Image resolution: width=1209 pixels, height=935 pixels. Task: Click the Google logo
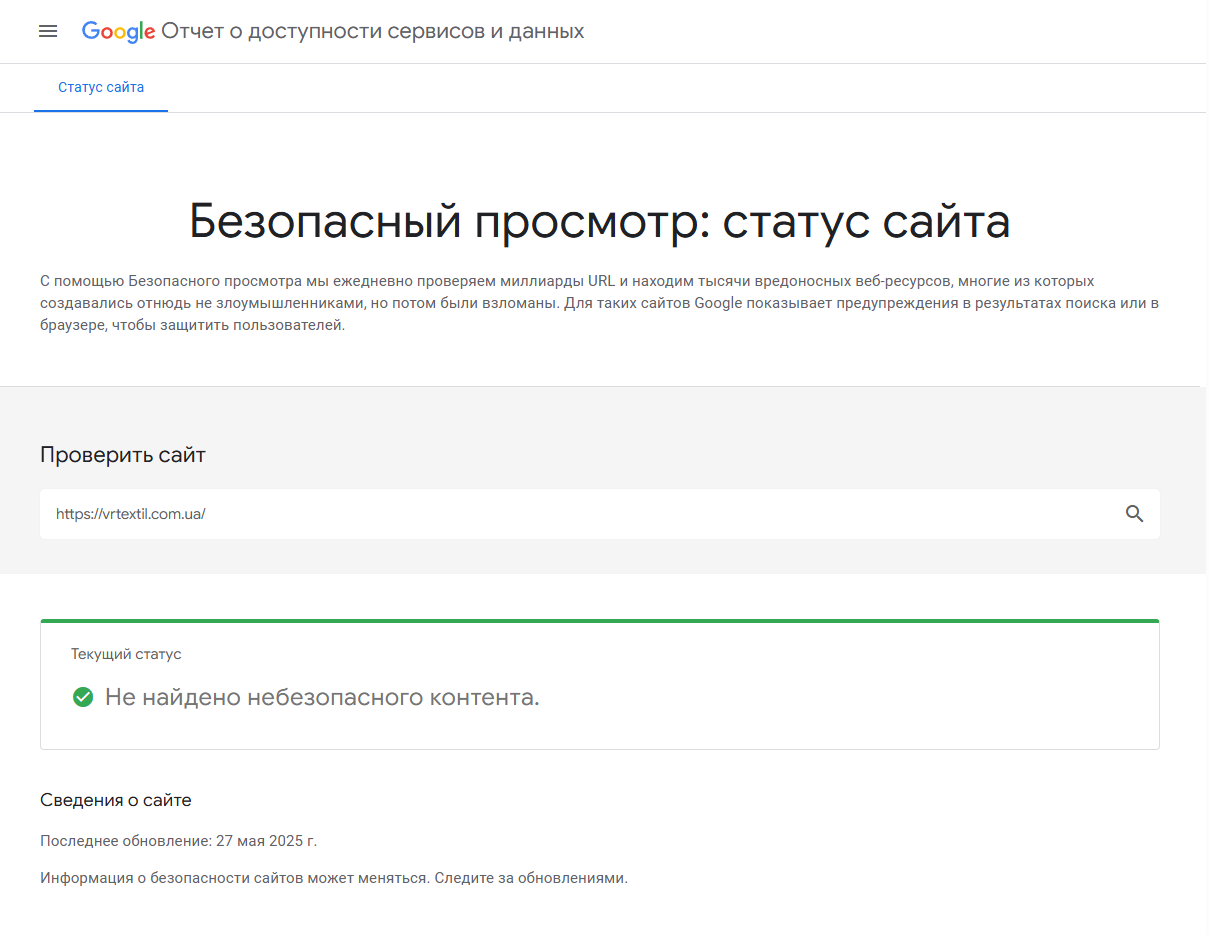pos(118,32)
